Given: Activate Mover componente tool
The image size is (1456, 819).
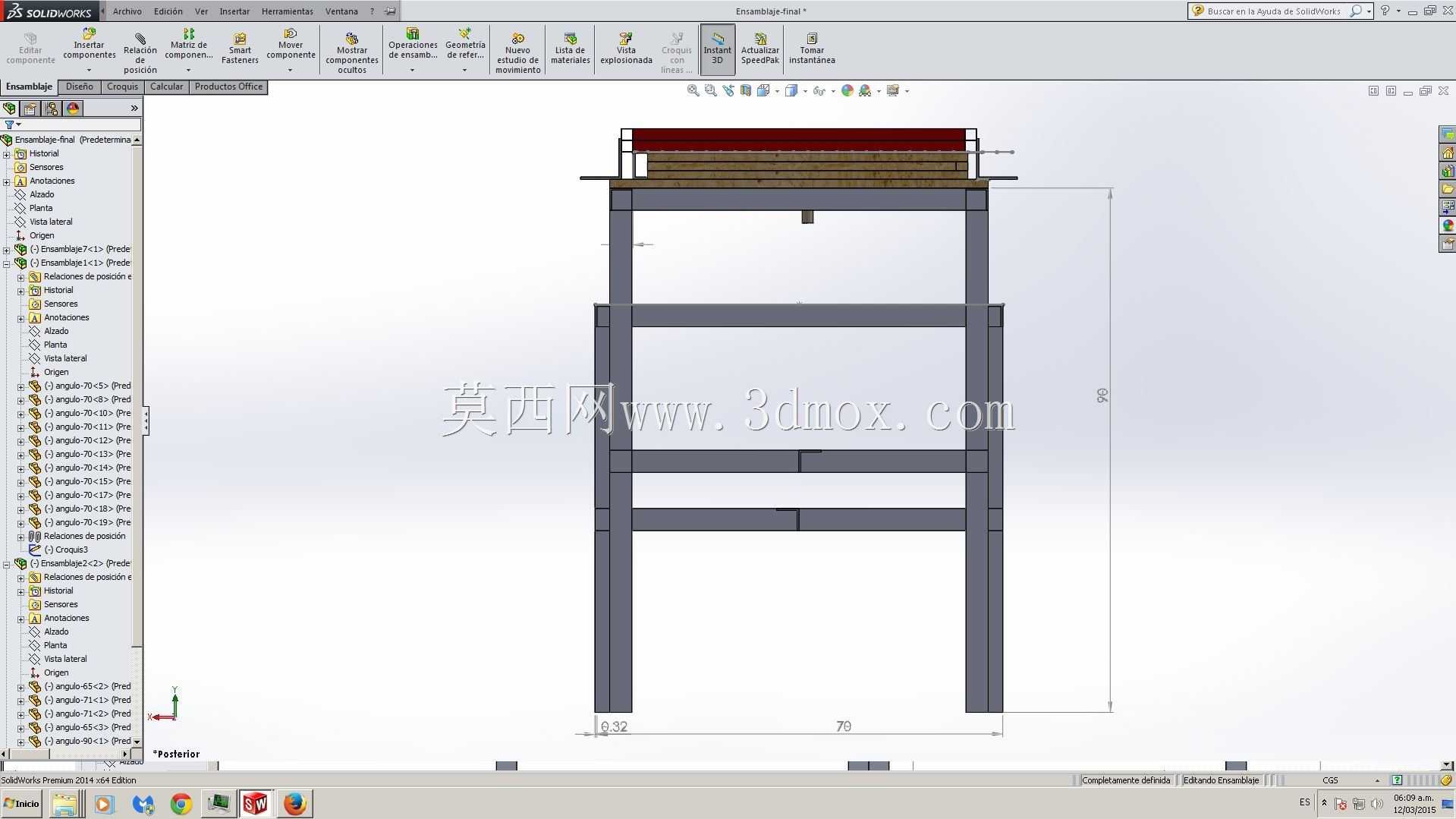Looking at the screenshot, I should [291, 44].
